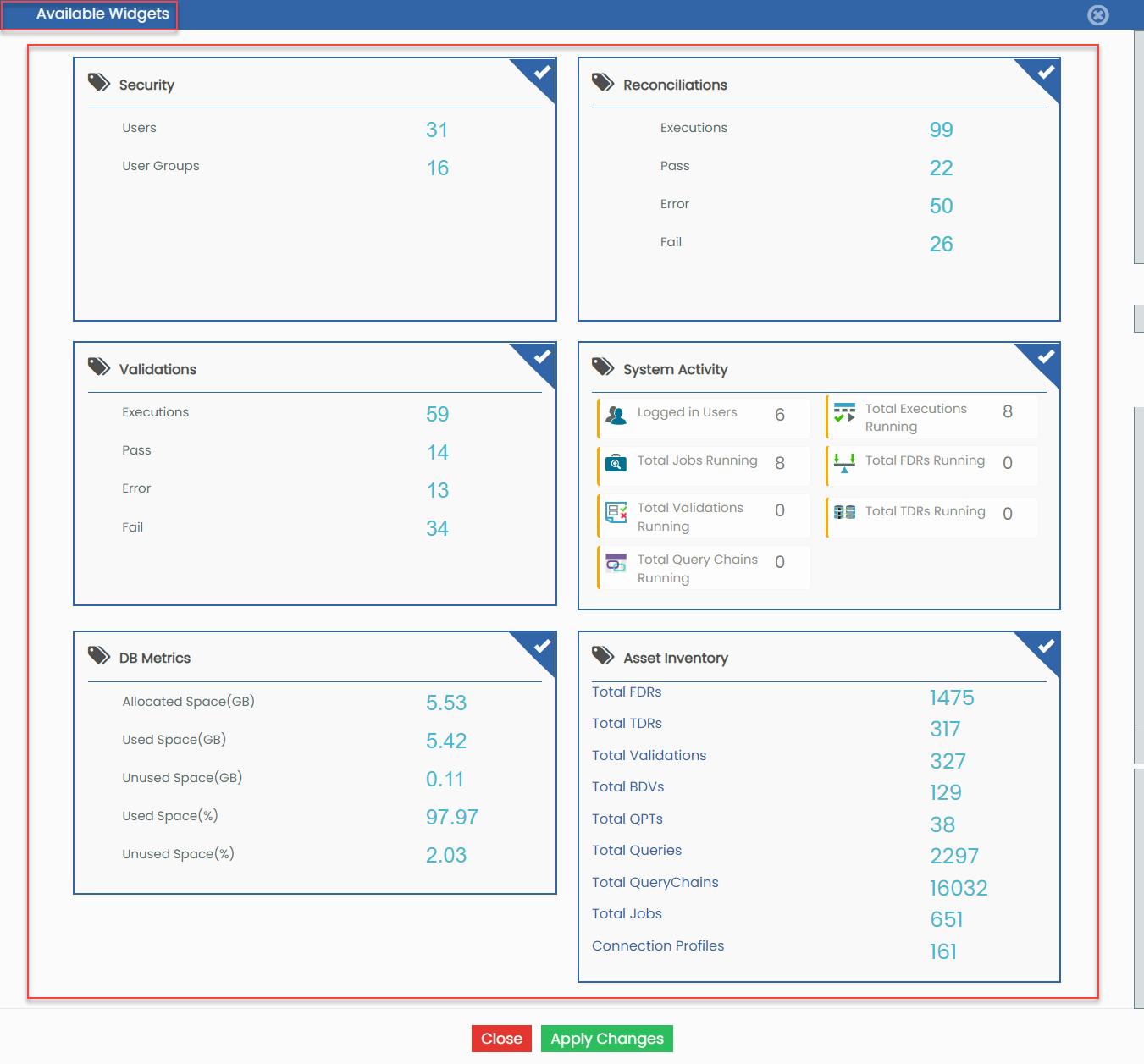
Task: Click the Reconciliations tag icon
Action: point(603,82)
